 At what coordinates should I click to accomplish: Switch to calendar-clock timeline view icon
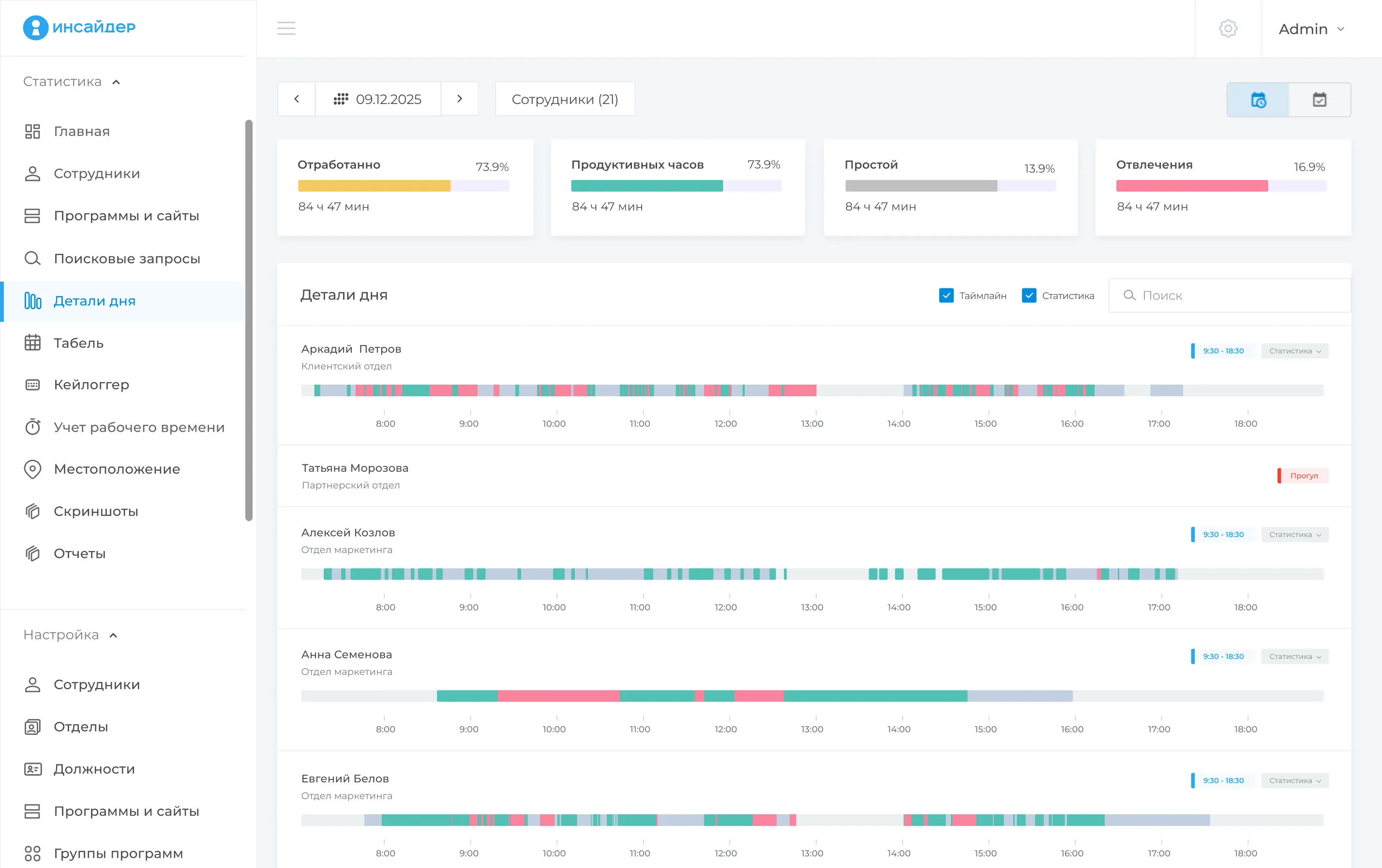(1258, 100)
